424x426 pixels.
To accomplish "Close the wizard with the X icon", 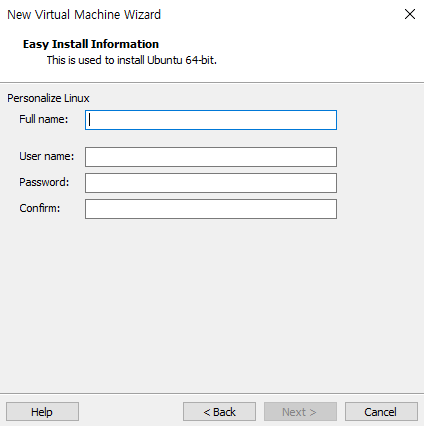I will (410, 14).
